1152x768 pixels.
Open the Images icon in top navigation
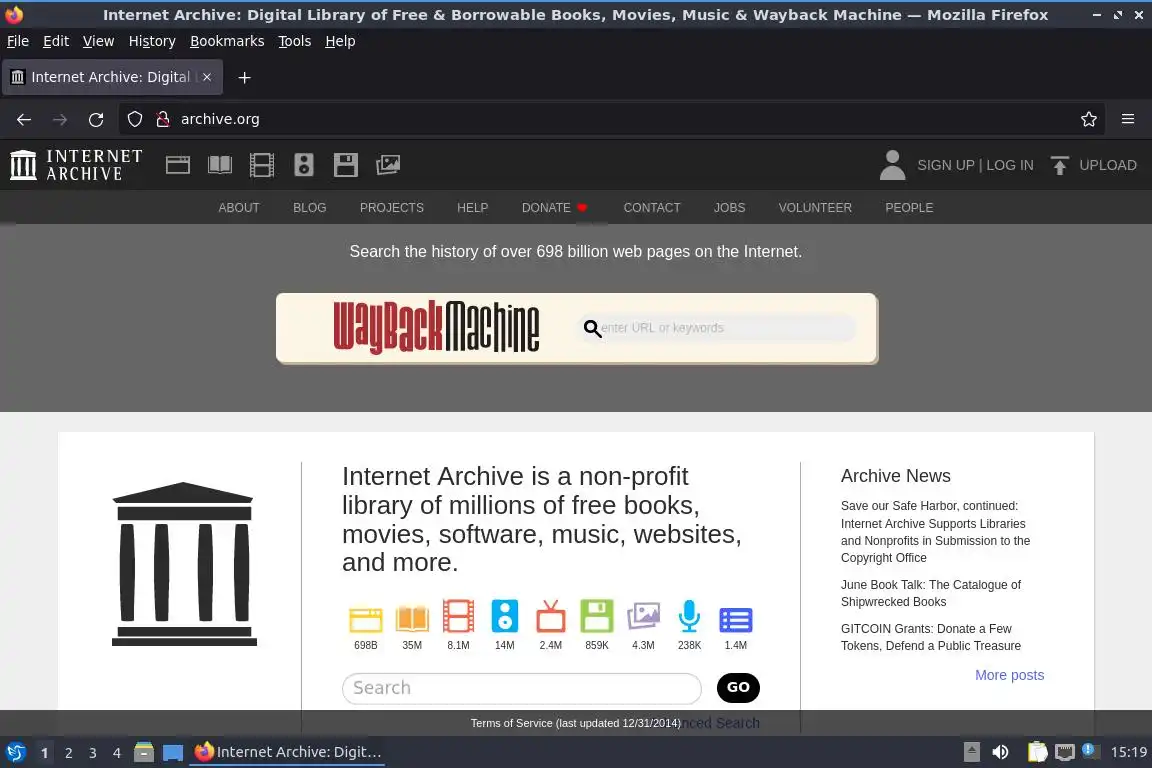tap(388, 165)
